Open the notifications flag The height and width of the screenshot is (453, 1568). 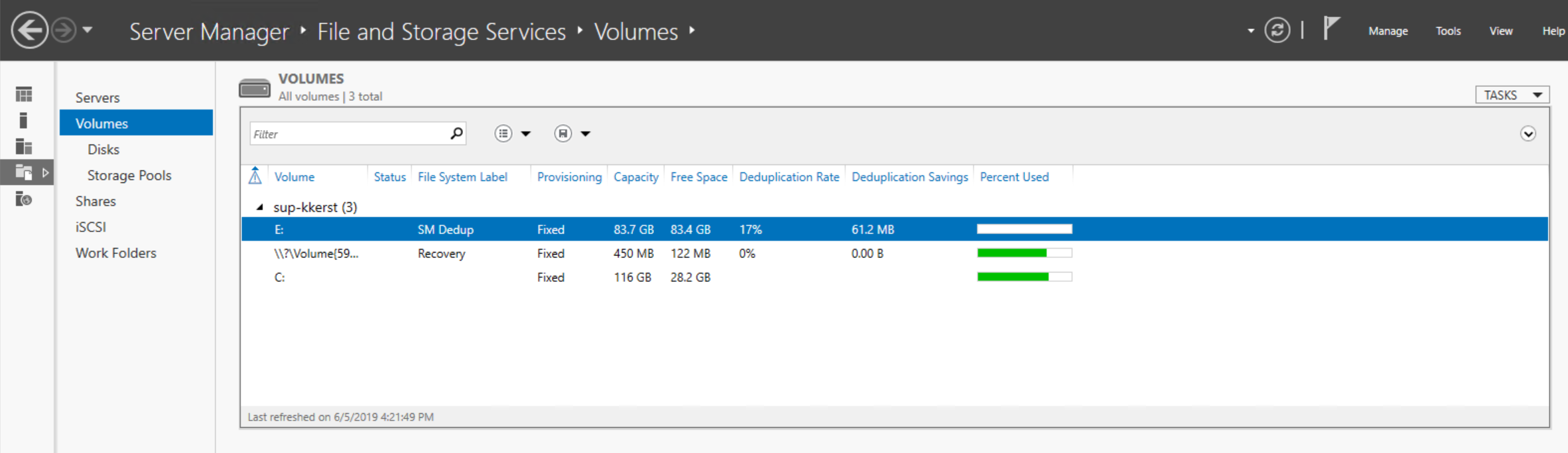tap(1331, 29)
